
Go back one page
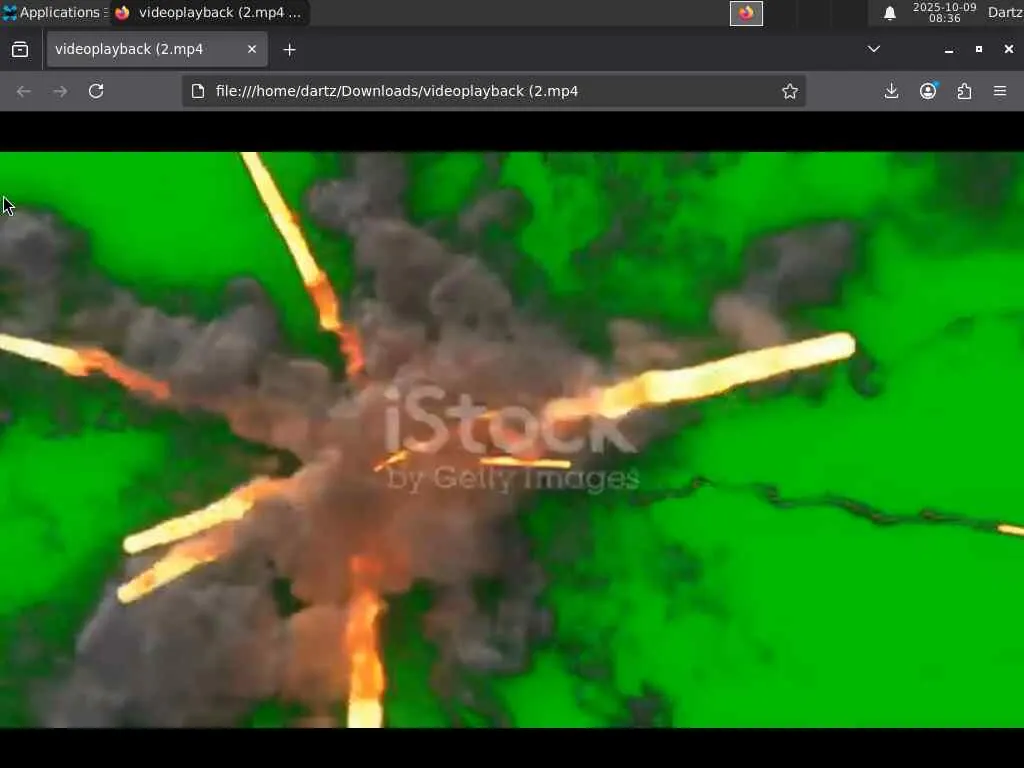pyautogui.click(x=24, y=91)
